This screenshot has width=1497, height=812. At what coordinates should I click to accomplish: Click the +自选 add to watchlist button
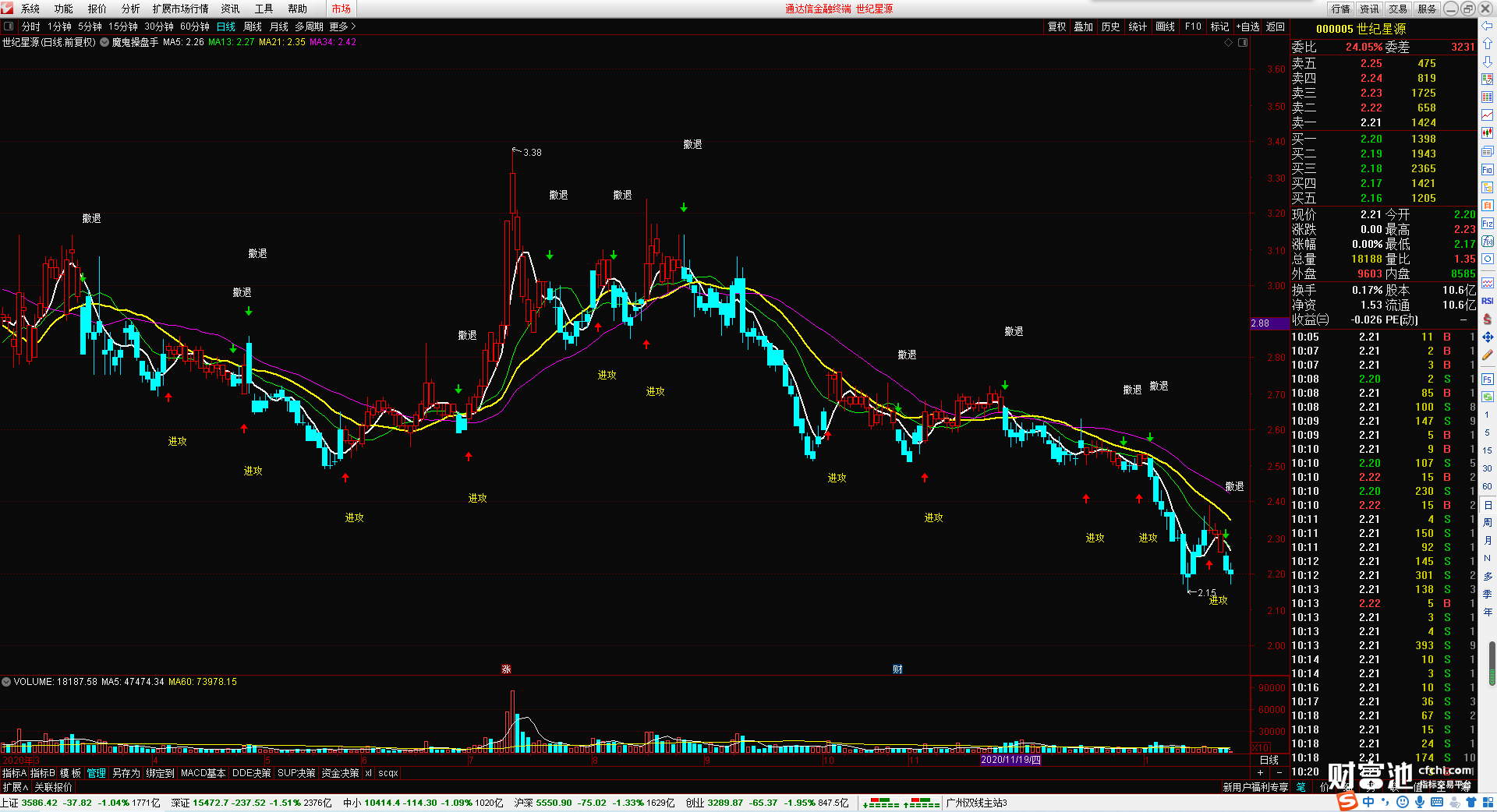[x=1248, y=26]
